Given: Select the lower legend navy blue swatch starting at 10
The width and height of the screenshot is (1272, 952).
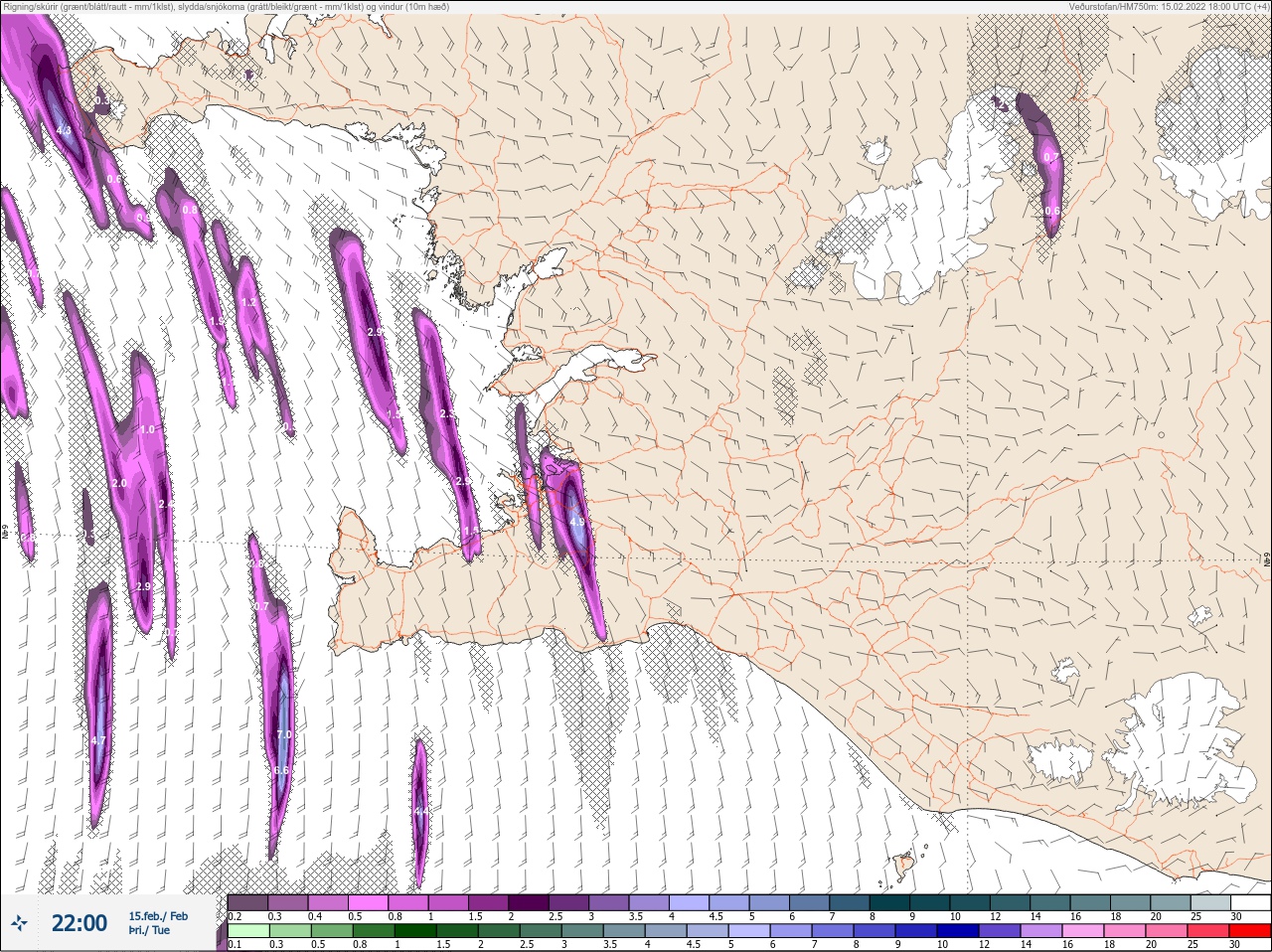Looking at the screenshot, I should coord(959,931).
